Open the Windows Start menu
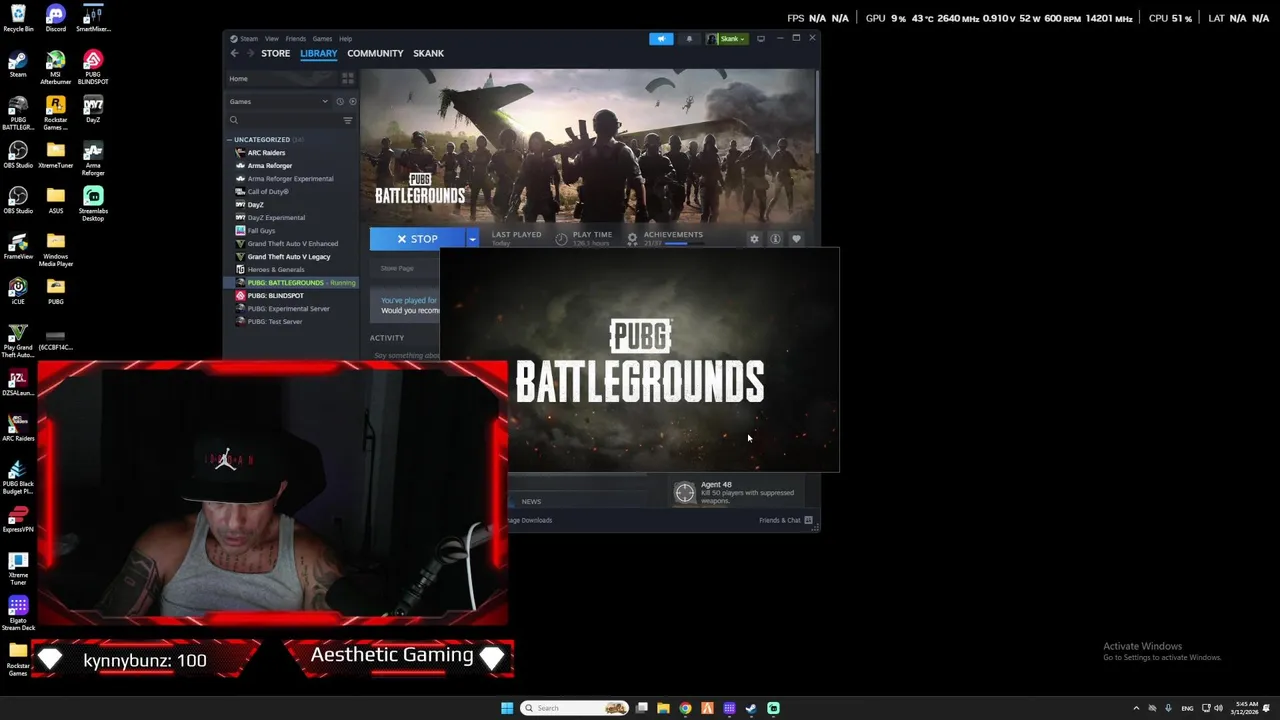This screenshot has width=1280, height=720. (507, 708)
